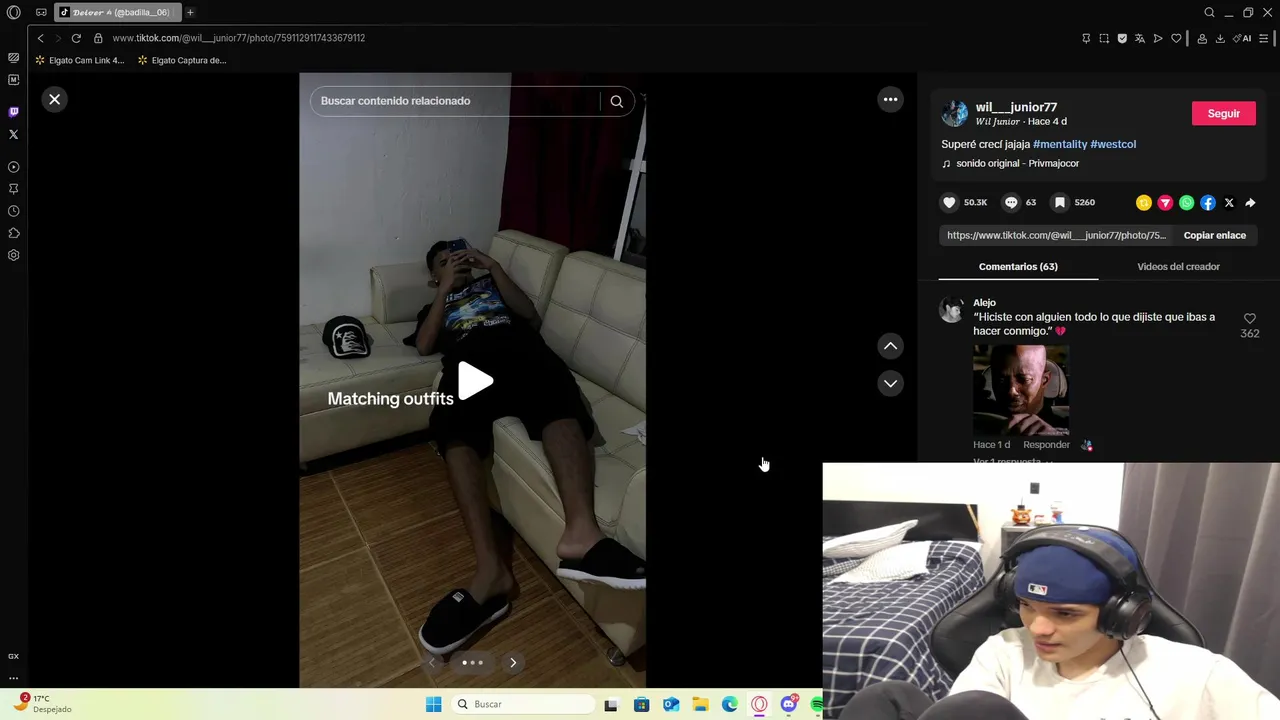Image resolution: width=1280 pixels, height=720 pixels.
Task: Open sidebar history clock icon
Action: pos(13,211)
